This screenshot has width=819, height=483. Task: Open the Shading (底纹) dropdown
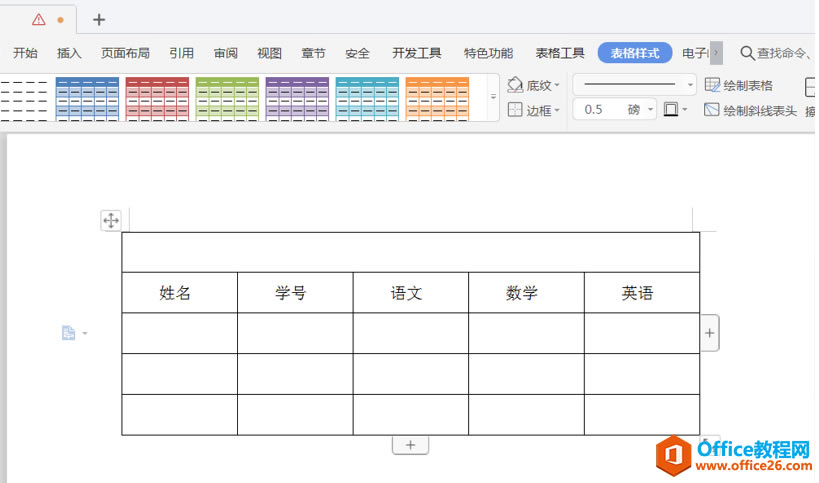tap(534, 86)
